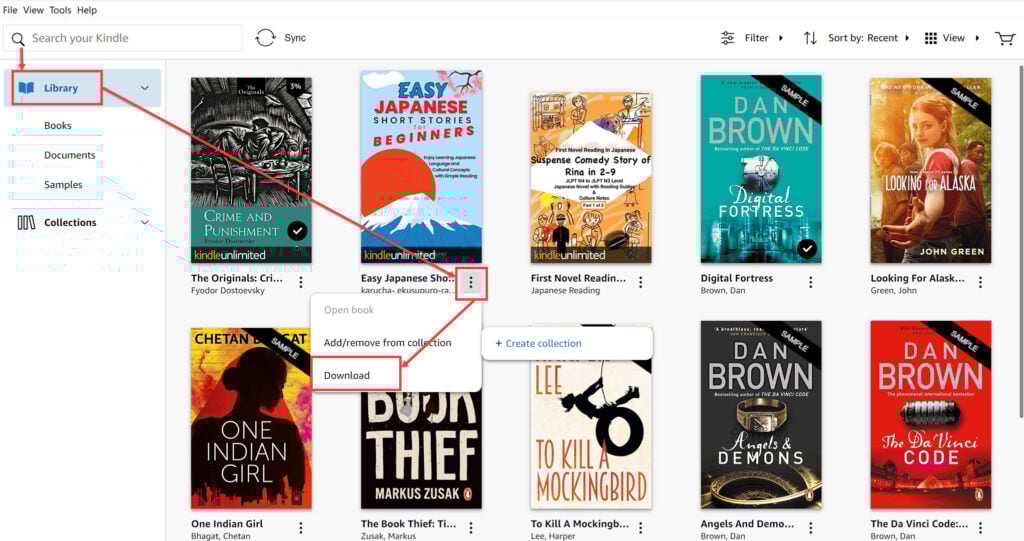The height and width of the screenshot is (541, 1024).
Task: Click downloaded checkmark on Crime and Punishment
Action: click(x=297, y=231)
